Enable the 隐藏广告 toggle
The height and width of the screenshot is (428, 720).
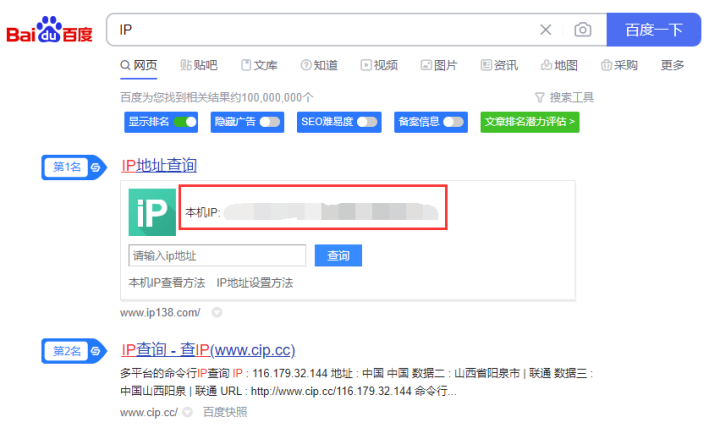pos(270,122)
